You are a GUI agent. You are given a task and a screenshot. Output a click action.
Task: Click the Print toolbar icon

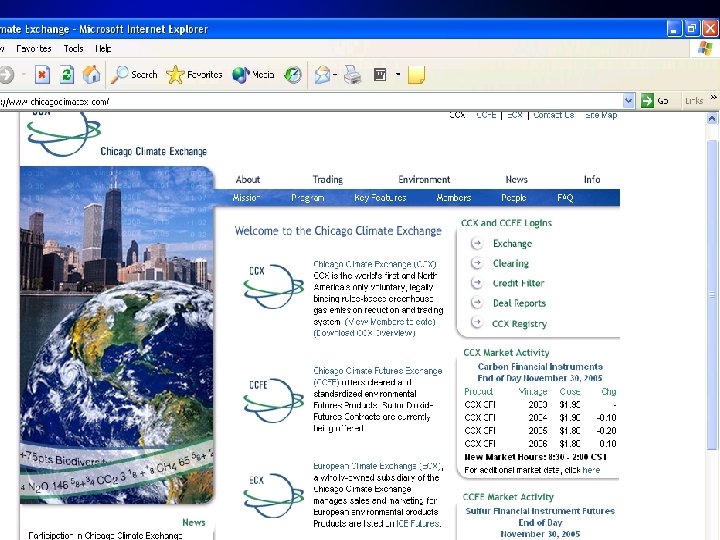coord(353,74)
